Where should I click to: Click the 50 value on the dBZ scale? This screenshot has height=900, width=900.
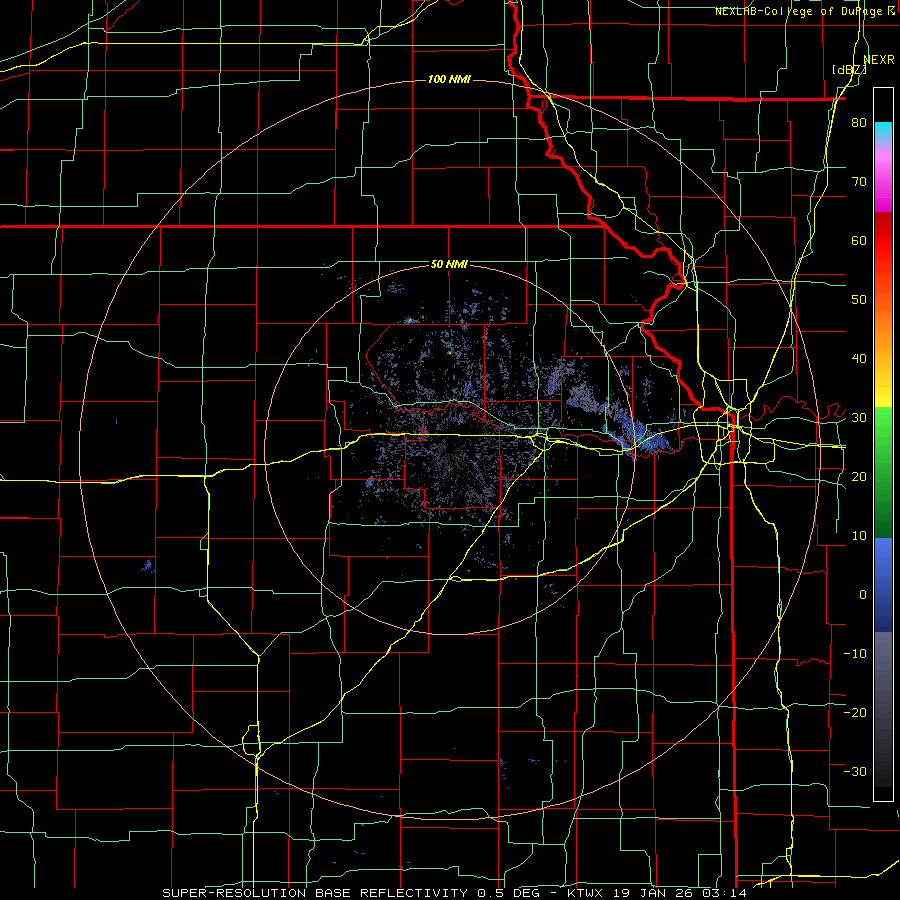pyautogui.click(x=859, y=300)
